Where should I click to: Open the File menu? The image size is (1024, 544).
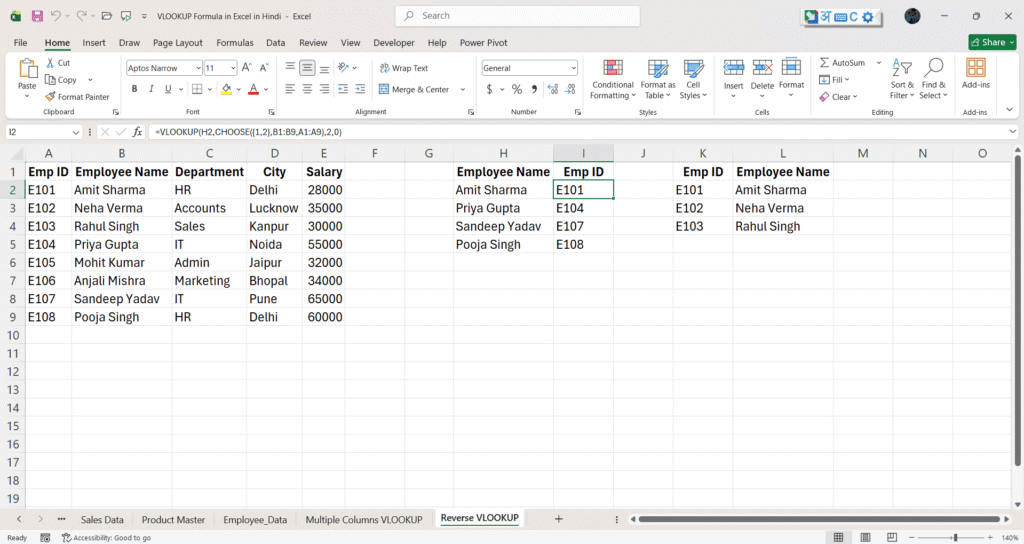tap(20, 42)
